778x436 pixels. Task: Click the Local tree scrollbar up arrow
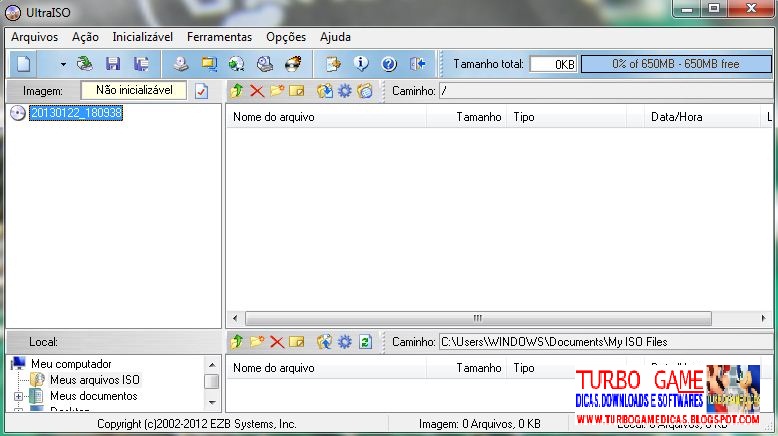[212, 365]
